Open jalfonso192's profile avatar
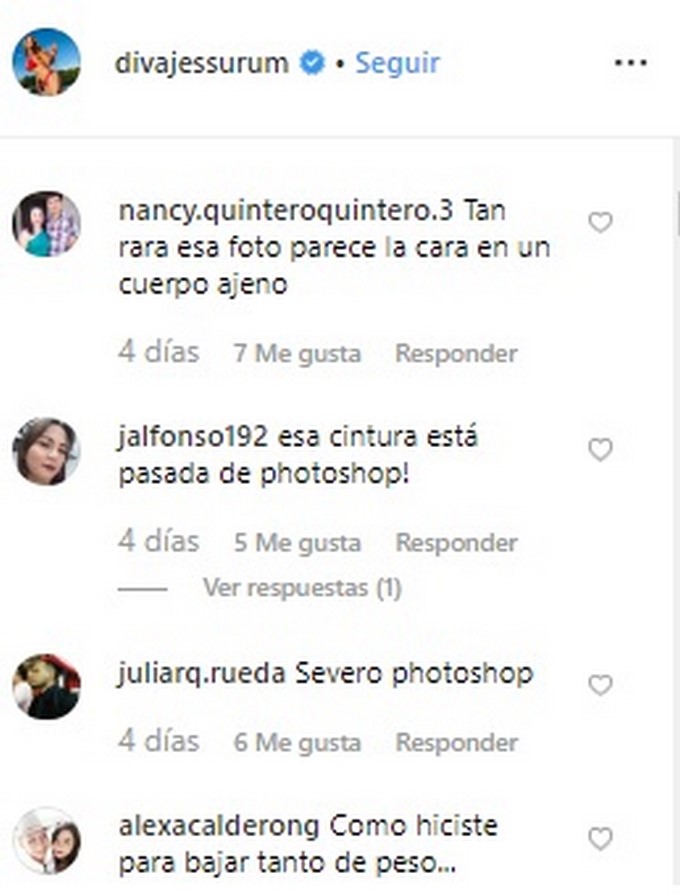Viewport: 680px width, 895px height. point(46,451)
